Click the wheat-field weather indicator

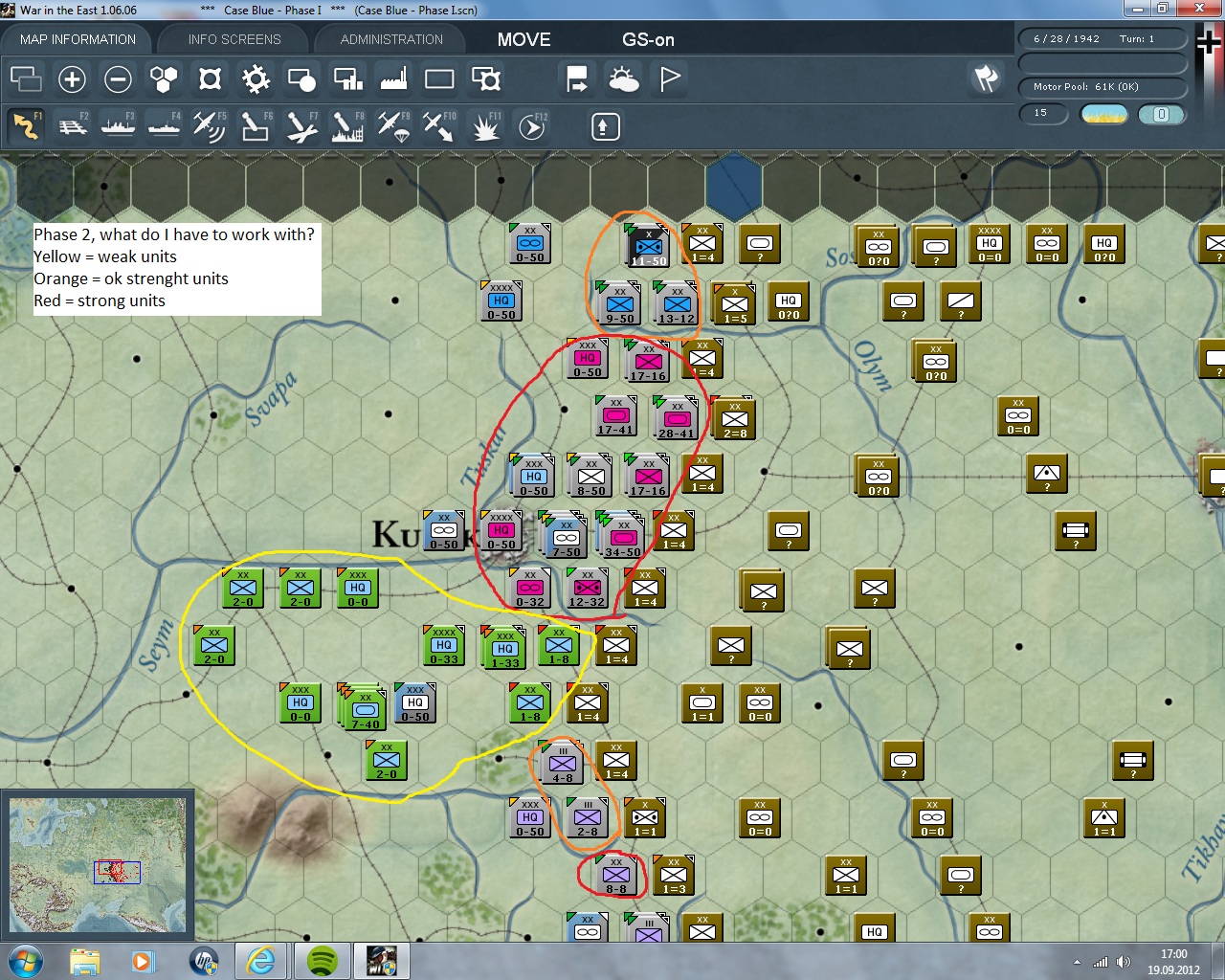pos(1103,114)
